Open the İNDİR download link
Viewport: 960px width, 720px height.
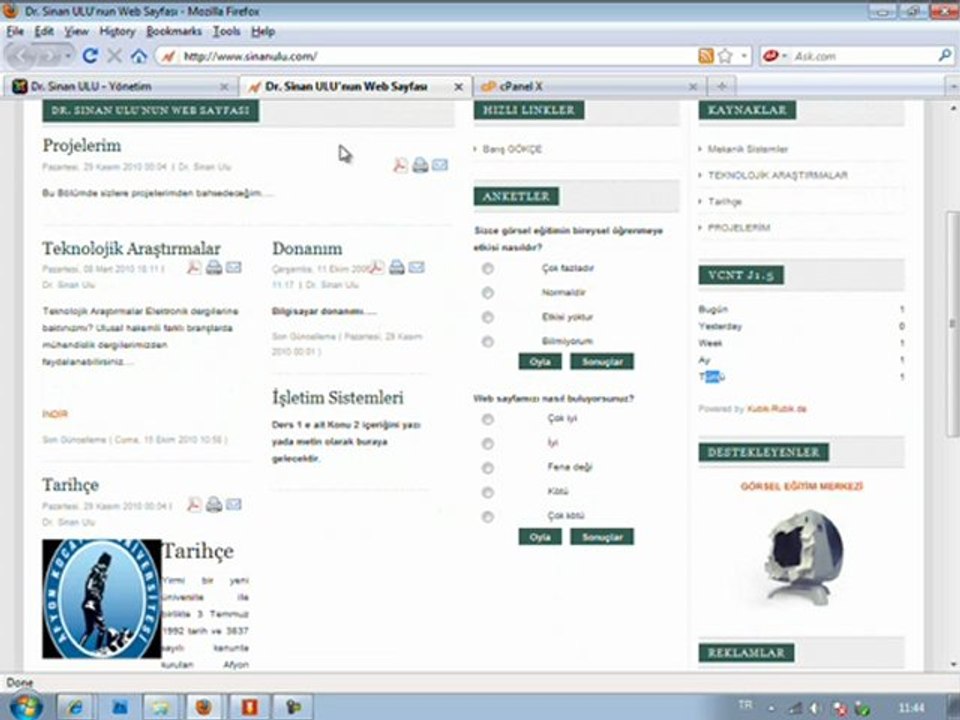(x=55, y=414)
